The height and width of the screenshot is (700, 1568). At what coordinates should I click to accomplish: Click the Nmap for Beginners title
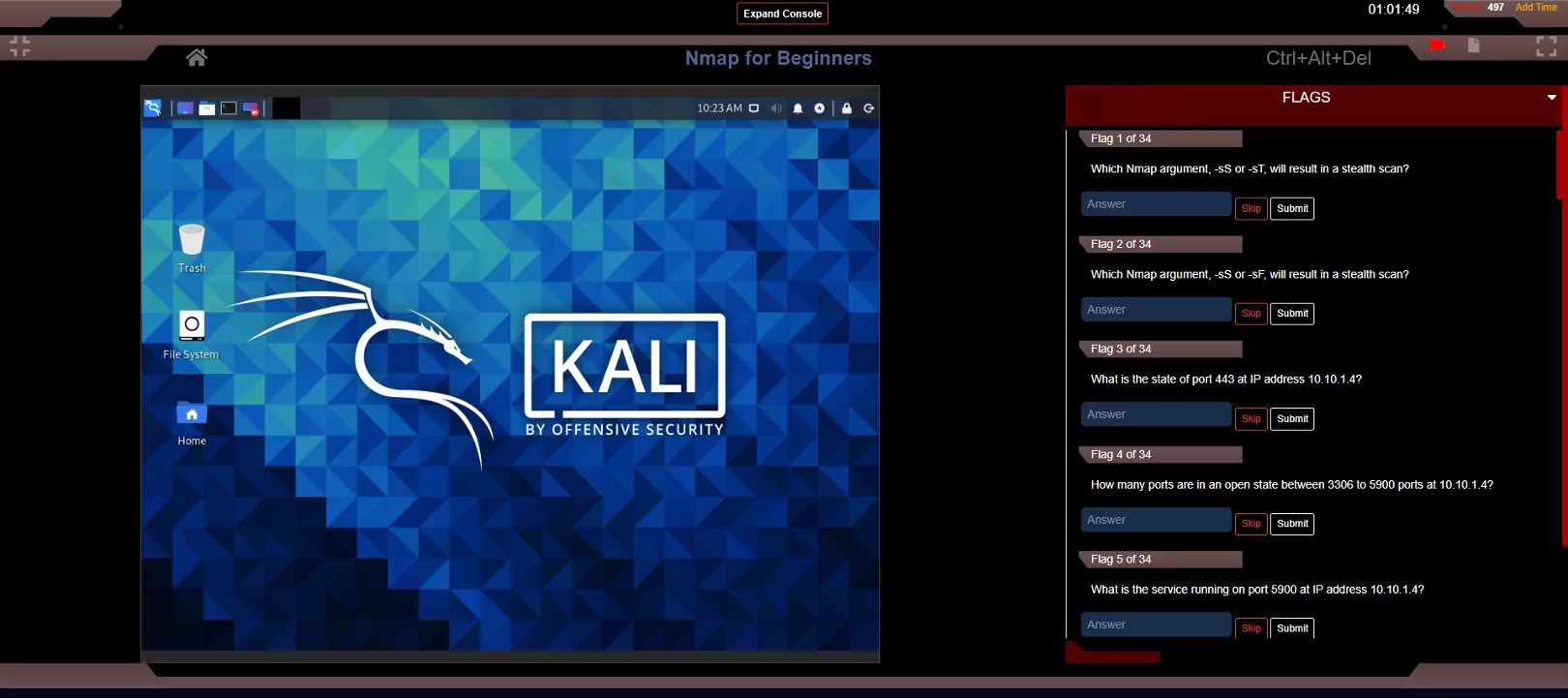pyautogui.click(x=778, y=58)
